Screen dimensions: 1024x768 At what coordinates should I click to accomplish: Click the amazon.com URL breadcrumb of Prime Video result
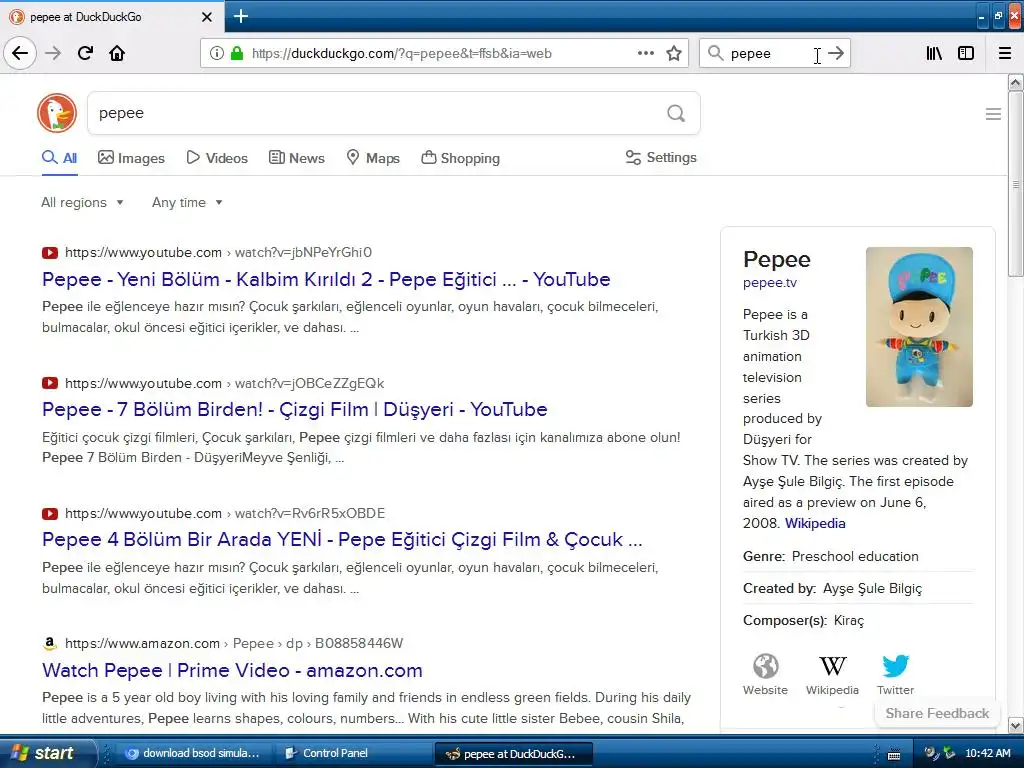(234, 643)
